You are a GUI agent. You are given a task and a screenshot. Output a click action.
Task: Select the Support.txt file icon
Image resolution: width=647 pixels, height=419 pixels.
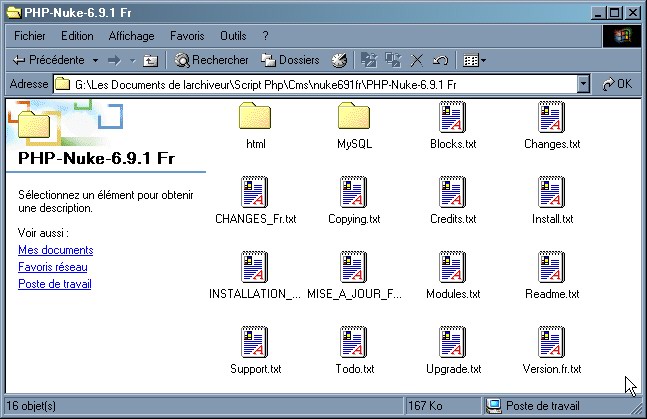point(255,342)
